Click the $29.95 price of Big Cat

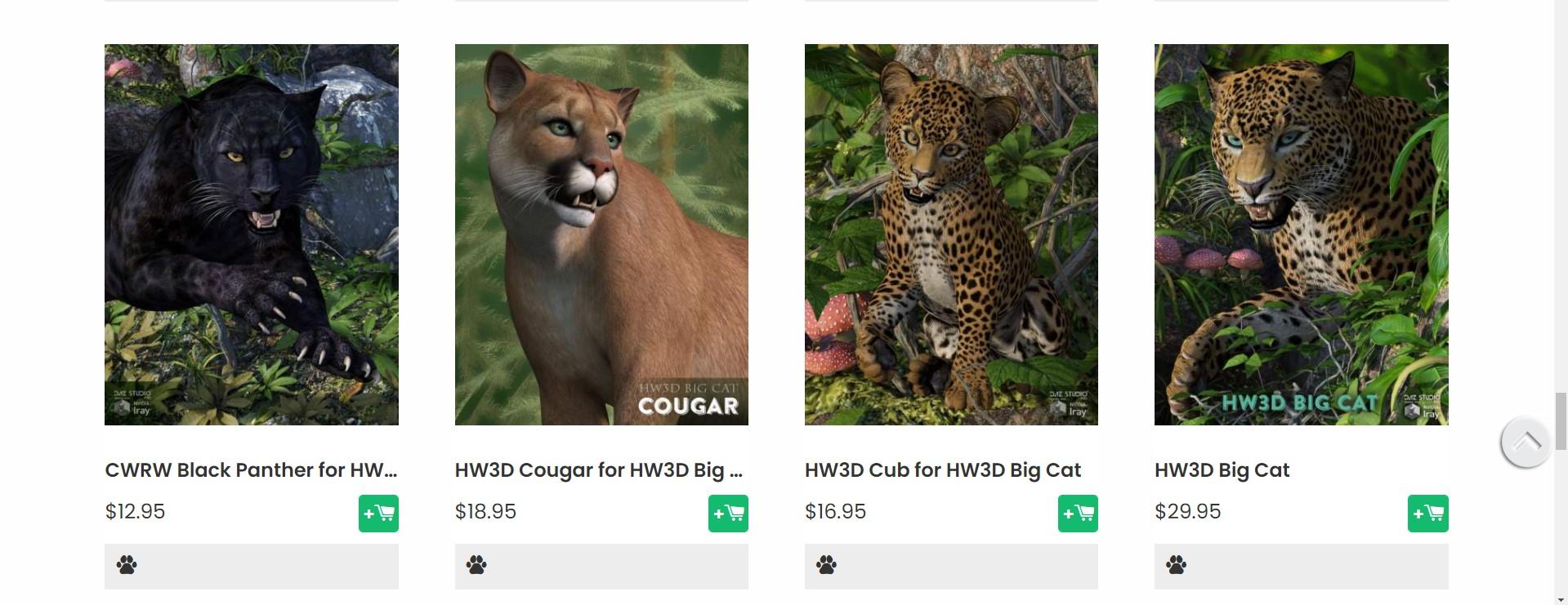click(x=1187, y=512)
